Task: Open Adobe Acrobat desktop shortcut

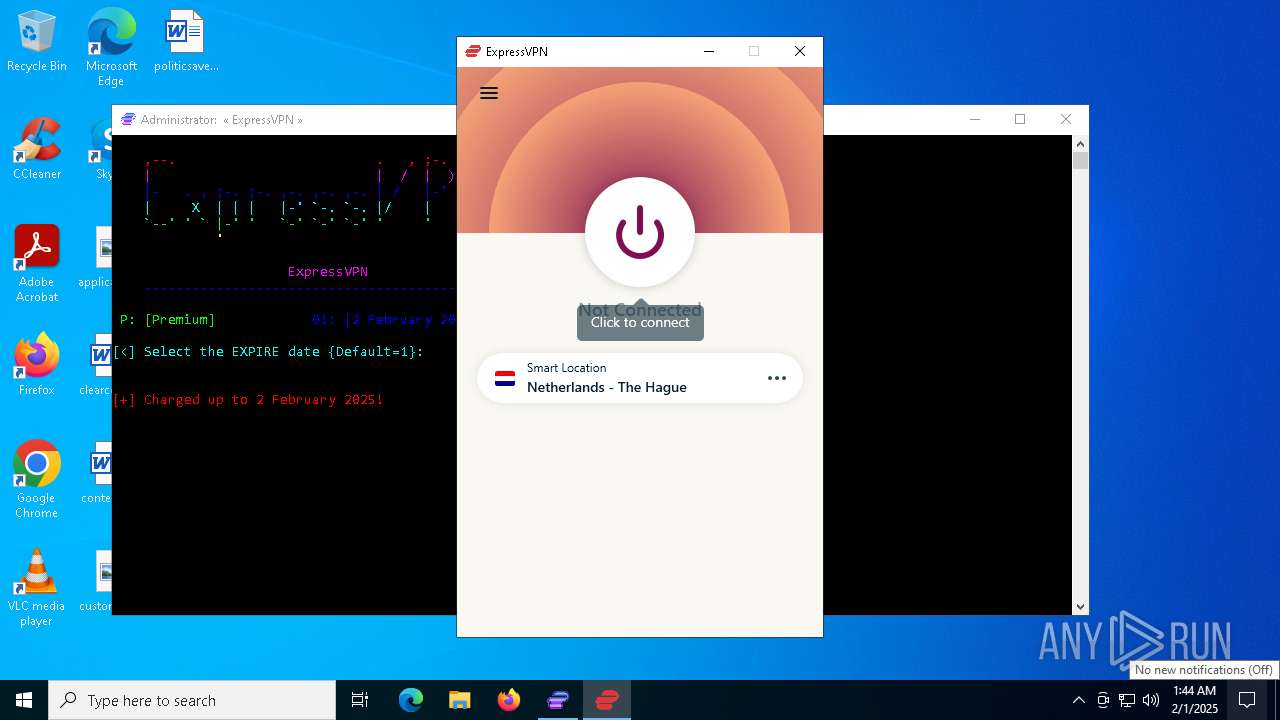Action: point(37,264)
